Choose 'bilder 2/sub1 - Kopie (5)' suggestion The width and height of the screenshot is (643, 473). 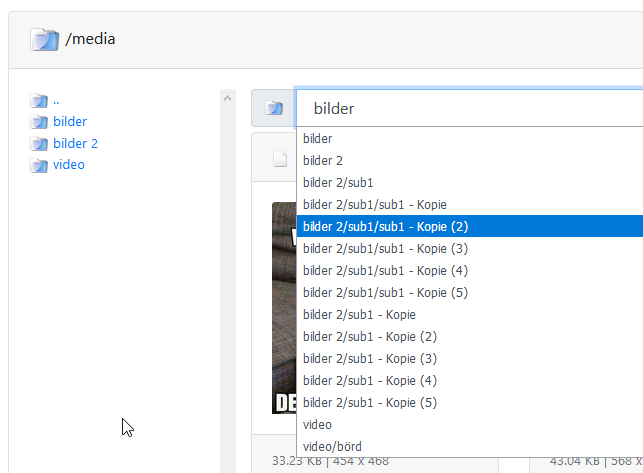coord(470,402)
